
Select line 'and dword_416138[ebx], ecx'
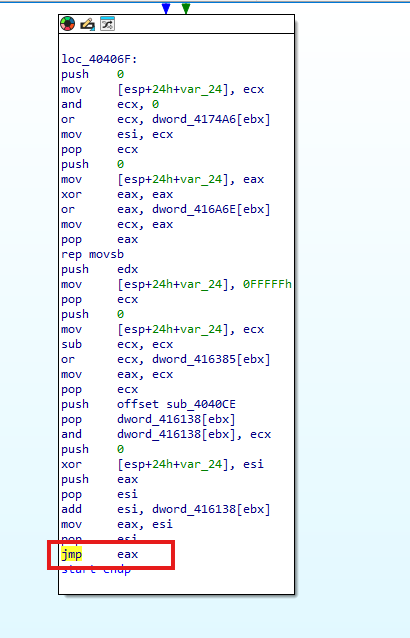point(166,435)
